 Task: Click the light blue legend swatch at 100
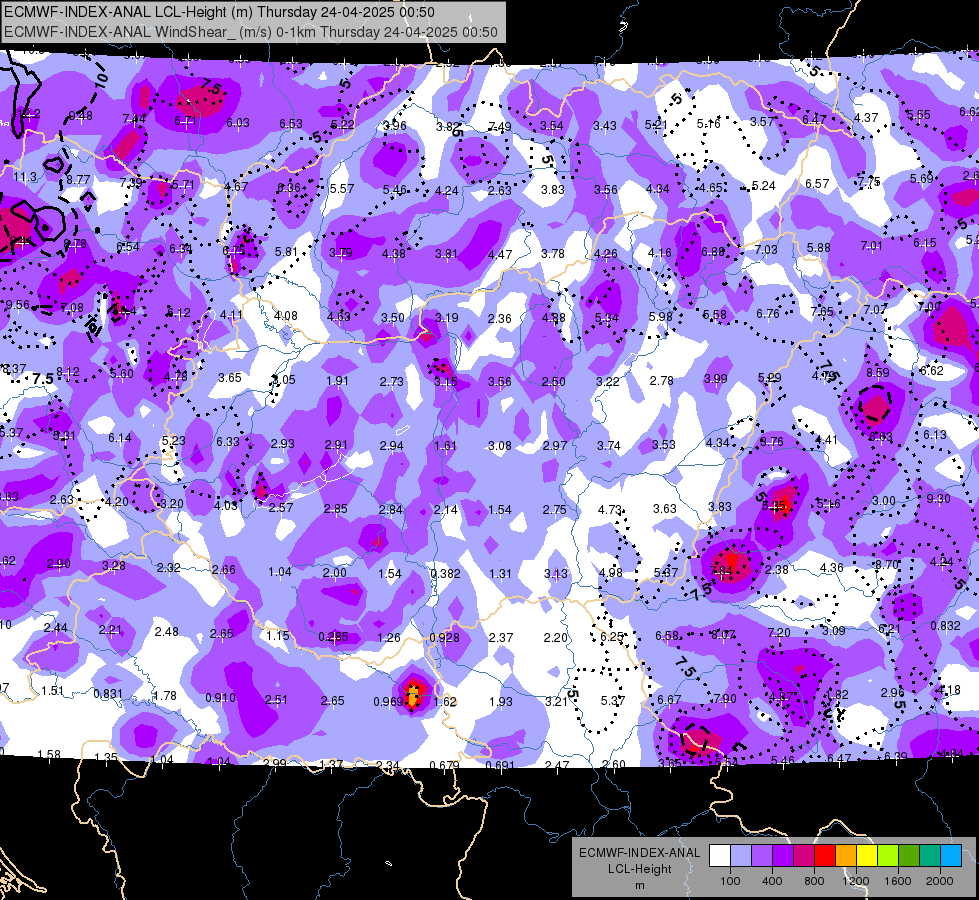pos(741,856)
